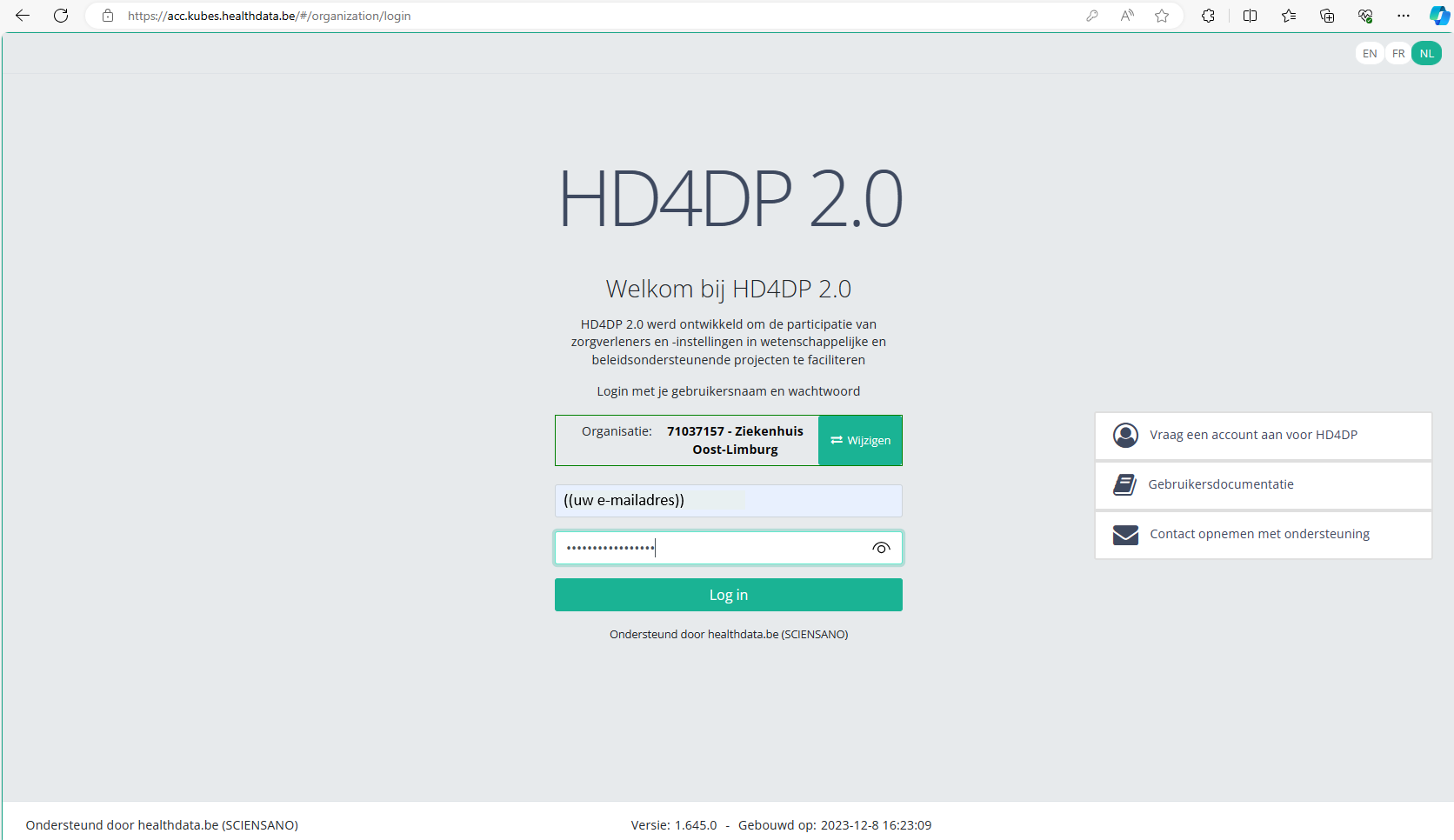Change organisation with Wijzigen button

[860, 440]
